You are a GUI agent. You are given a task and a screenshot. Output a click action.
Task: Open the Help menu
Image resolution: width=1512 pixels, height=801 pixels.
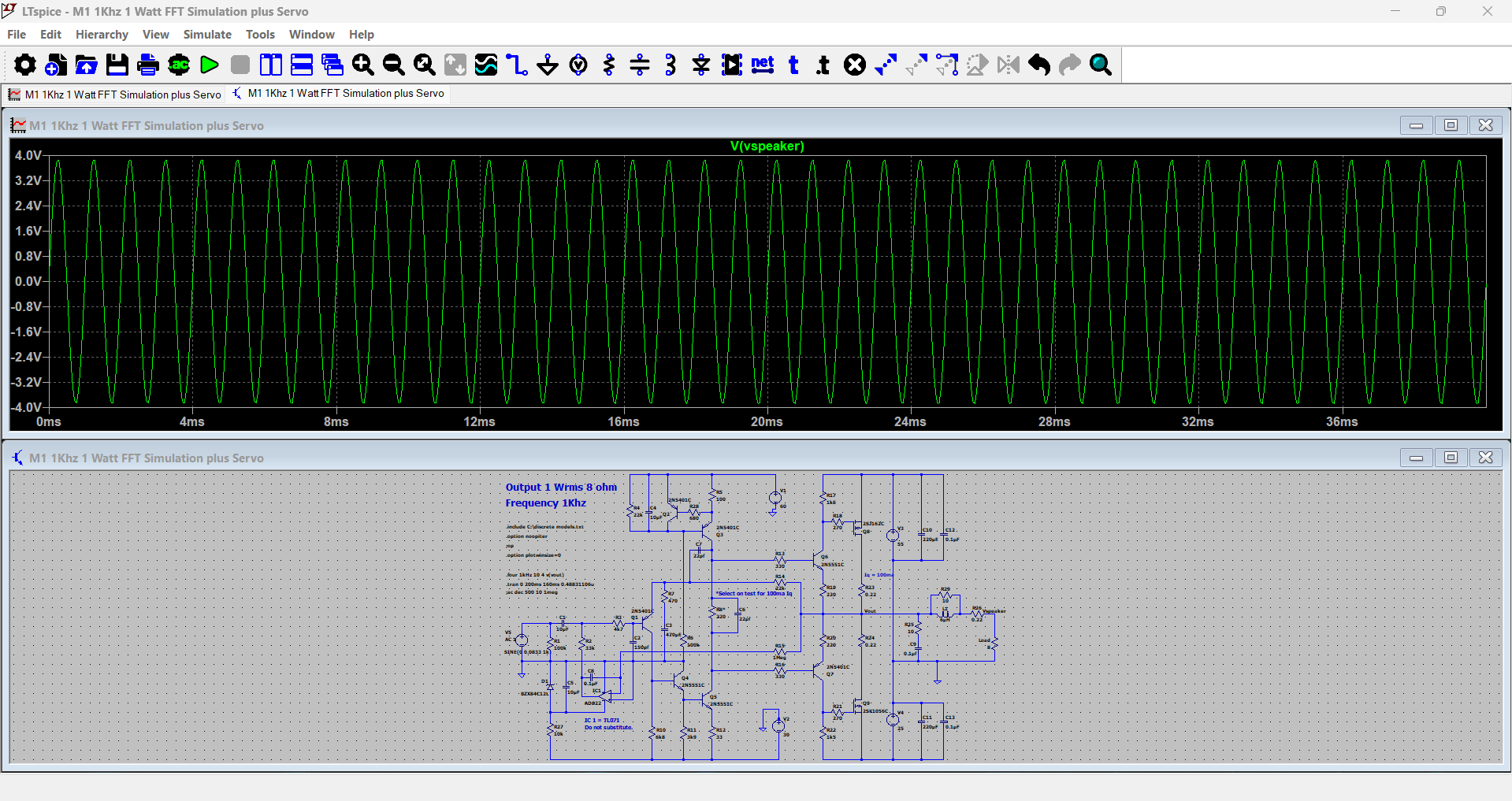tap(362, 35)
